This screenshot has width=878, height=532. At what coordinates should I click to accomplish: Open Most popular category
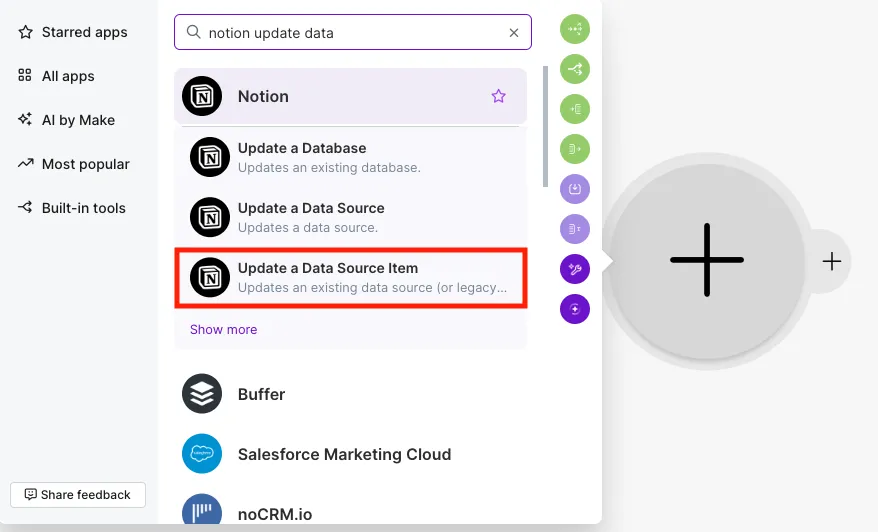73,164
